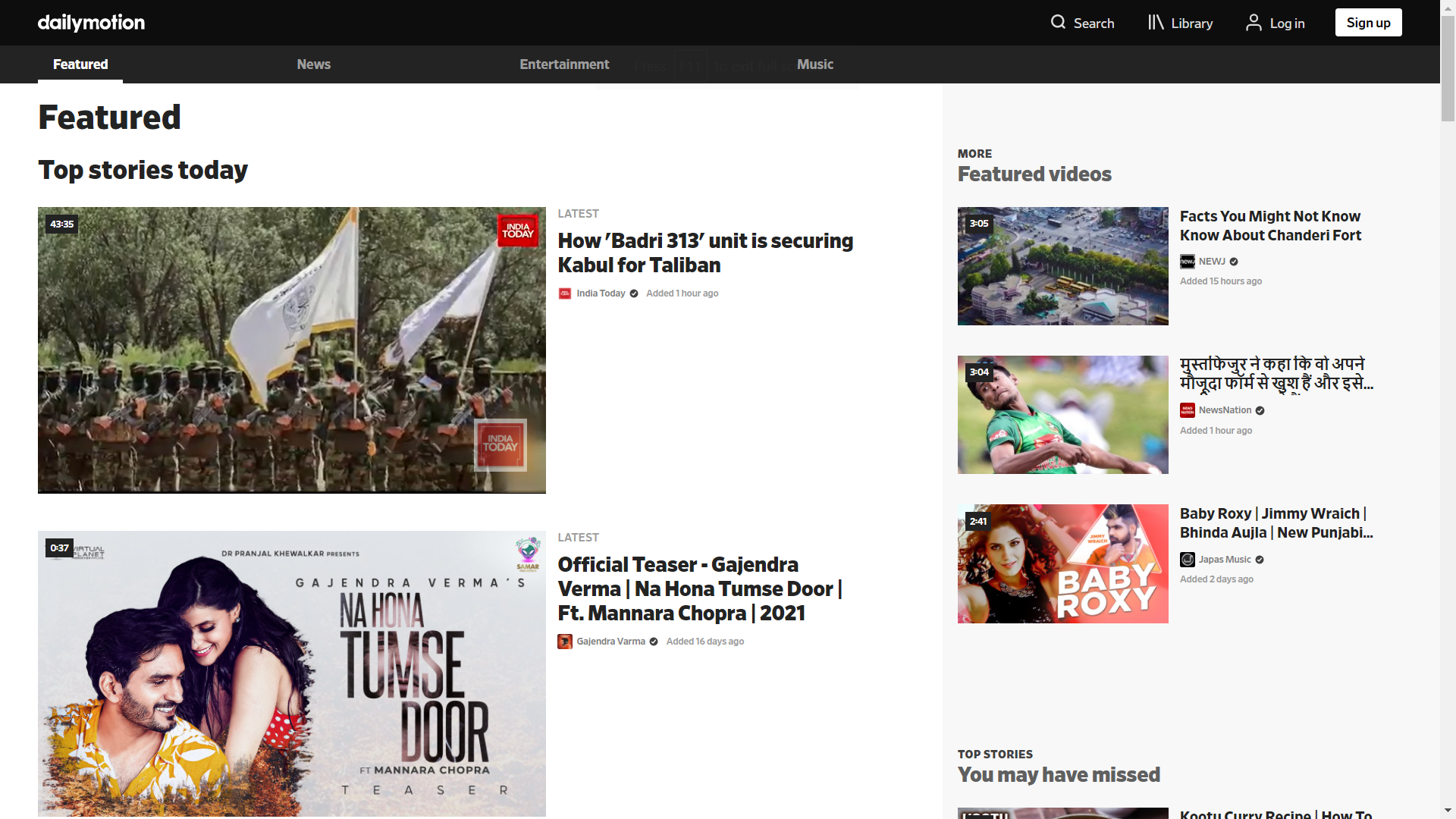Click India Today verified badge
Viewport: 1456px width, 819px height.
click(634, 293)
